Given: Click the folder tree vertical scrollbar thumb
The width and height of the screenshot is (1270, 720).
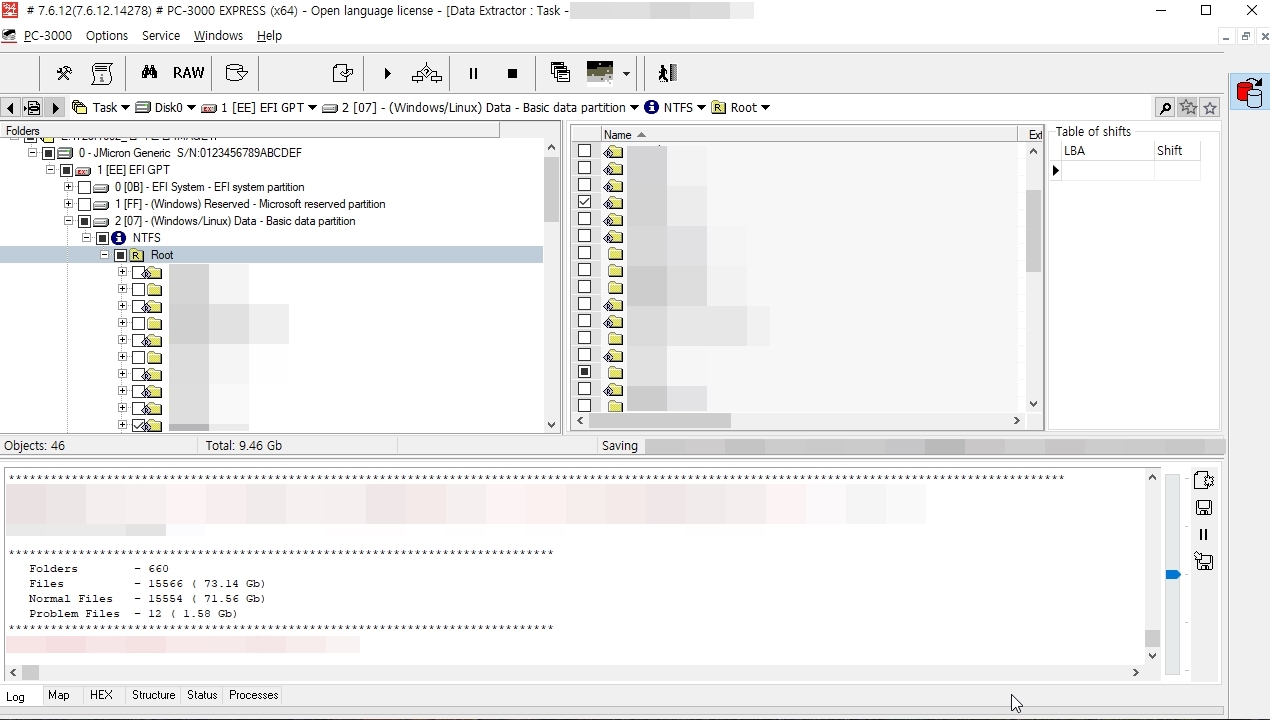Looking at the screenshot, I should pos(551,190).
